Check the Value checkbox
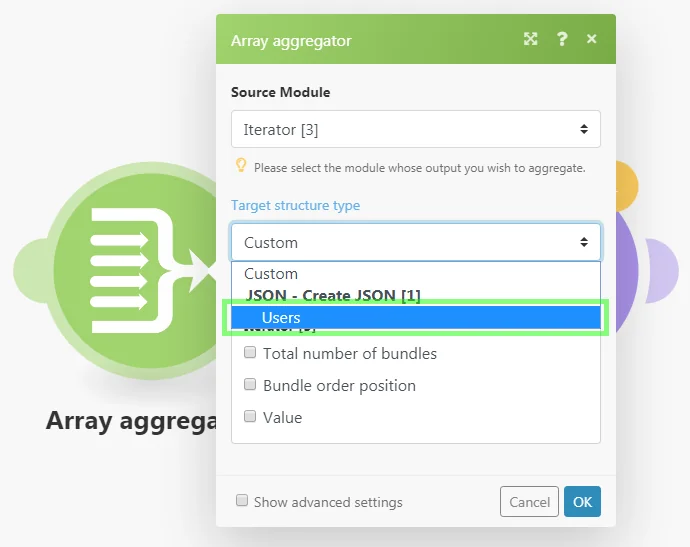The width and height of the screenshot is (690, 547). [x=250, y=416]
